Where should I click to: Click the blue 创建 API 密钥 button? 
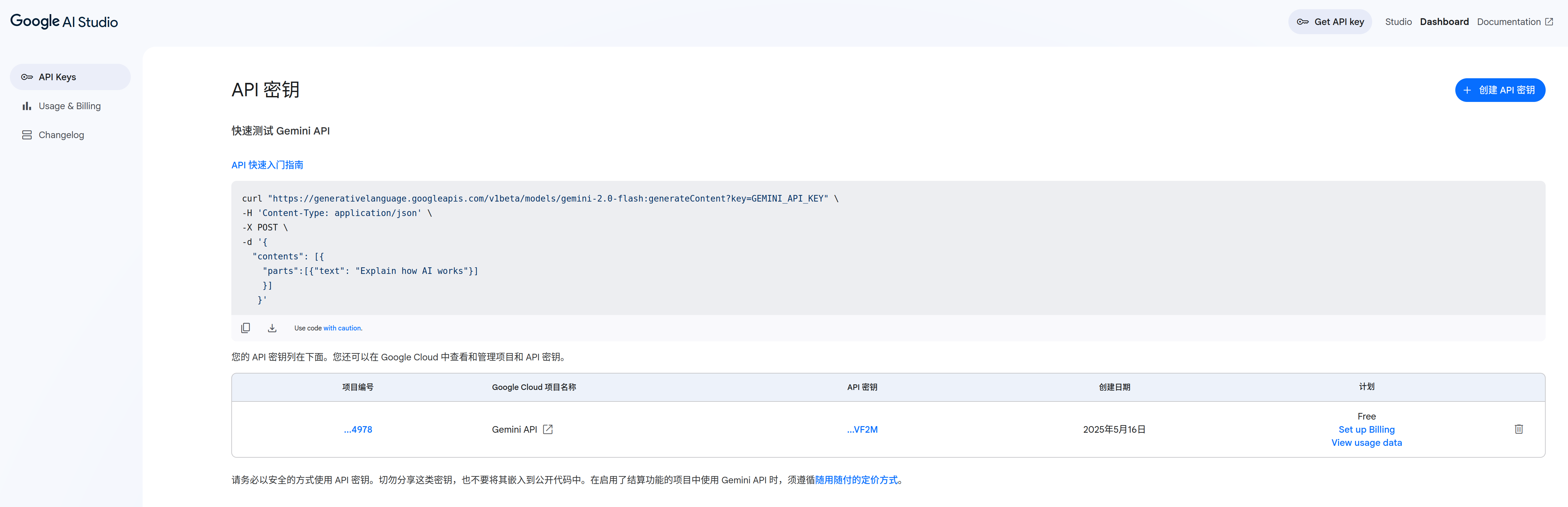pos(1499,90)
